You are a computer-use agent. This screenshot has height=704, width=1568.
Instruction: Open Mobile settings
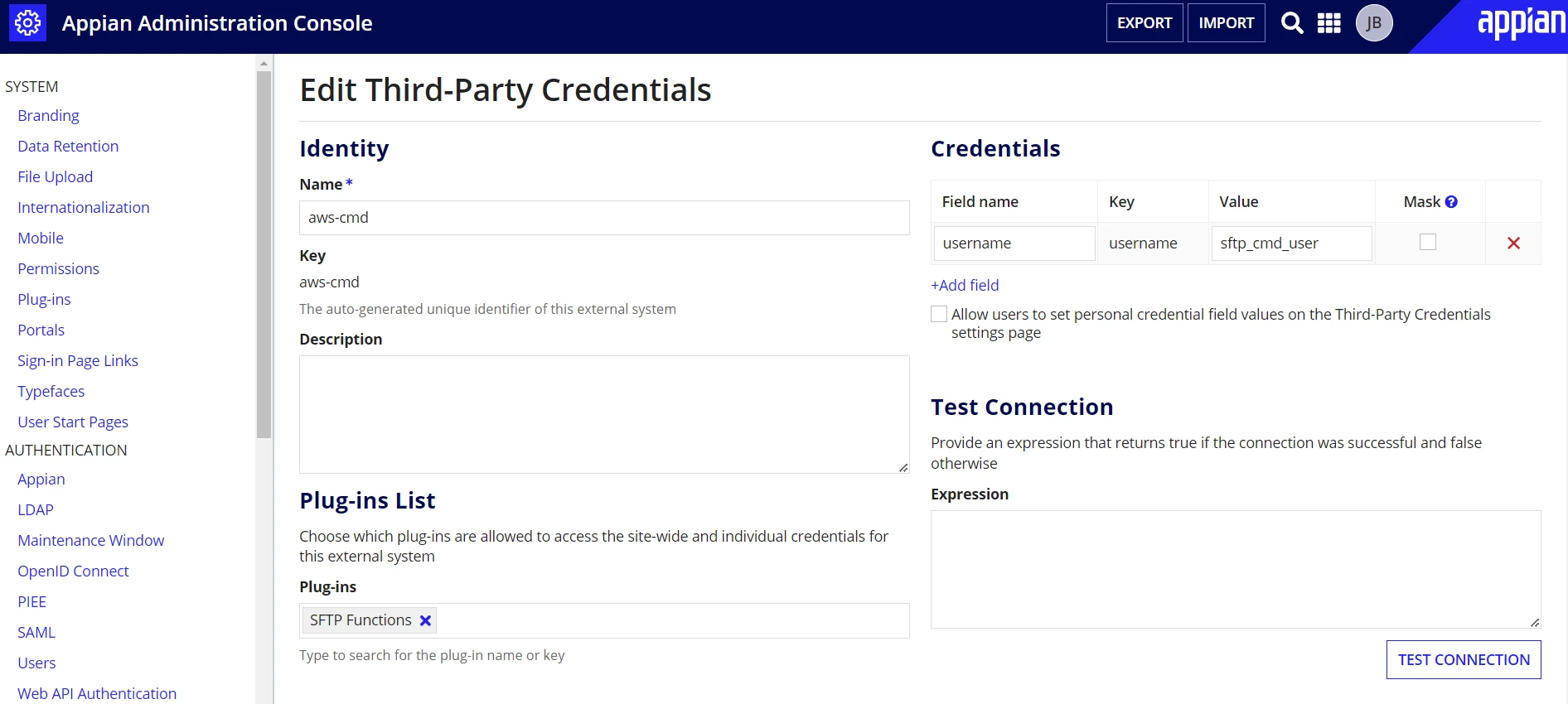(x=41, y=239)
